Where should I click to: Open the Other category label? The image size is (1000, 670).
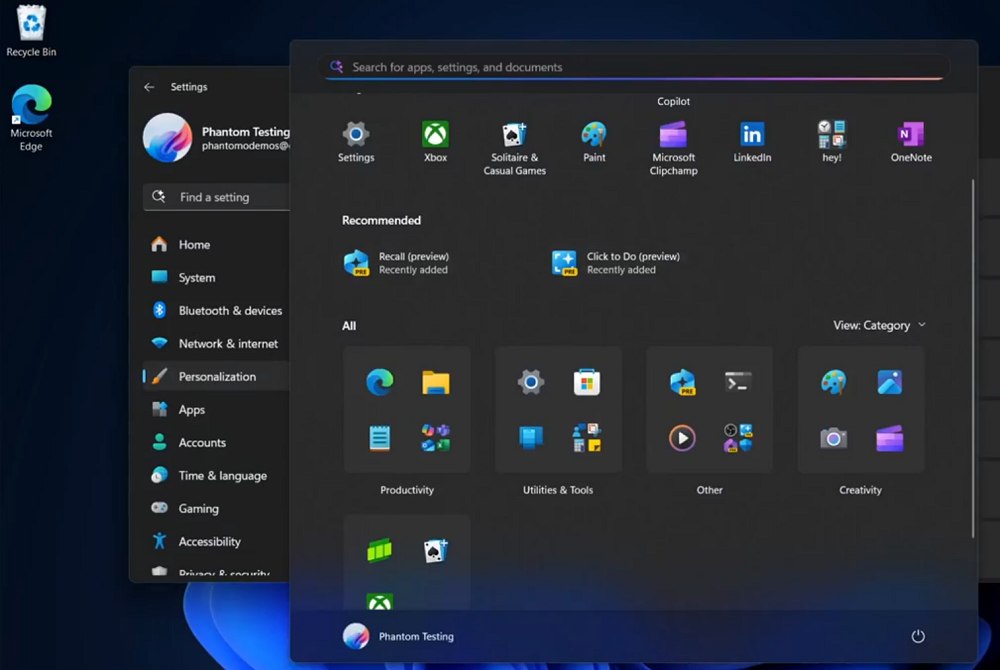pos(709,490)
